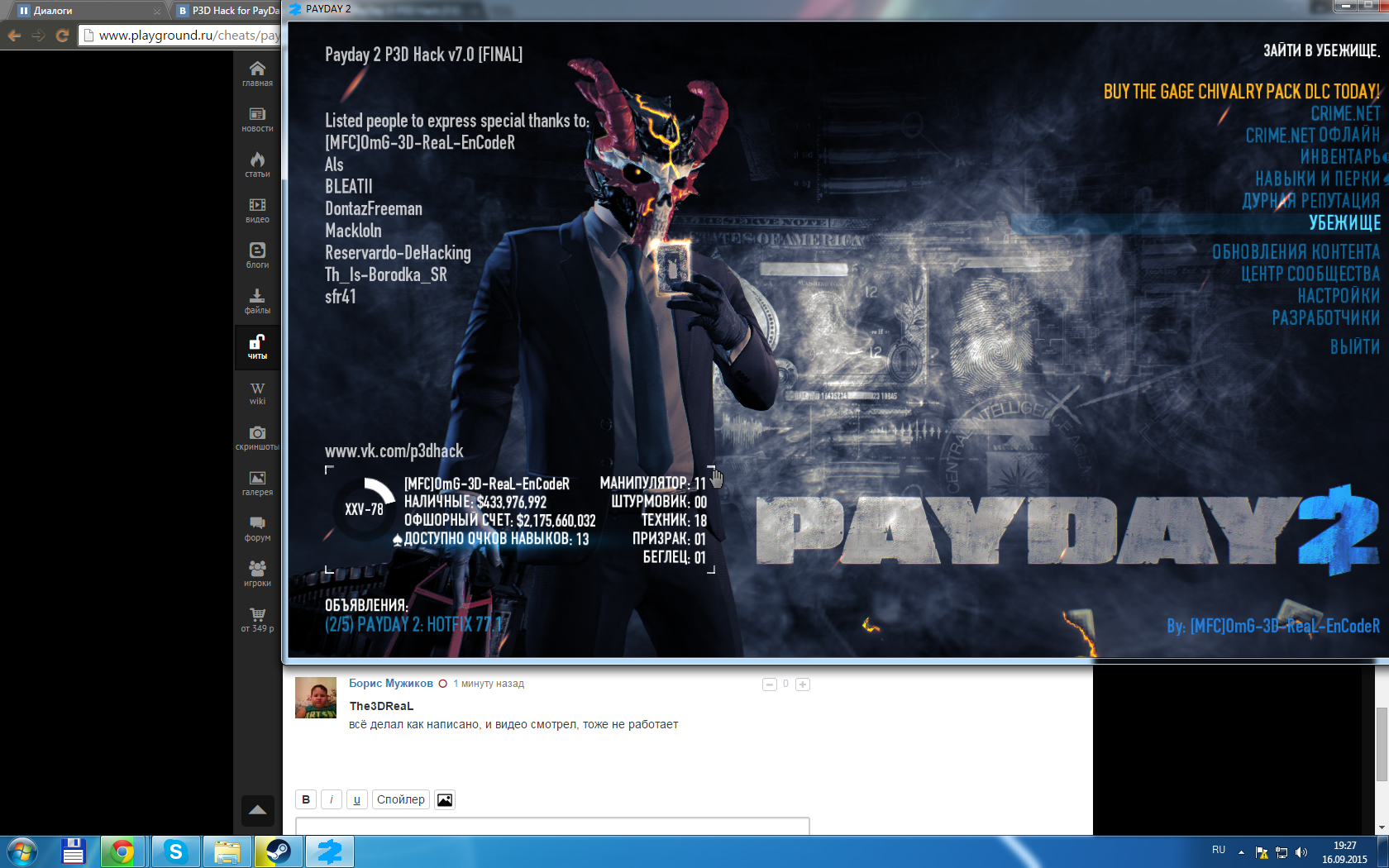The height and width of the screenshot is (868, 1389).
Task: Toggle italic formatting in comment editor
Action: coord(331,799)
